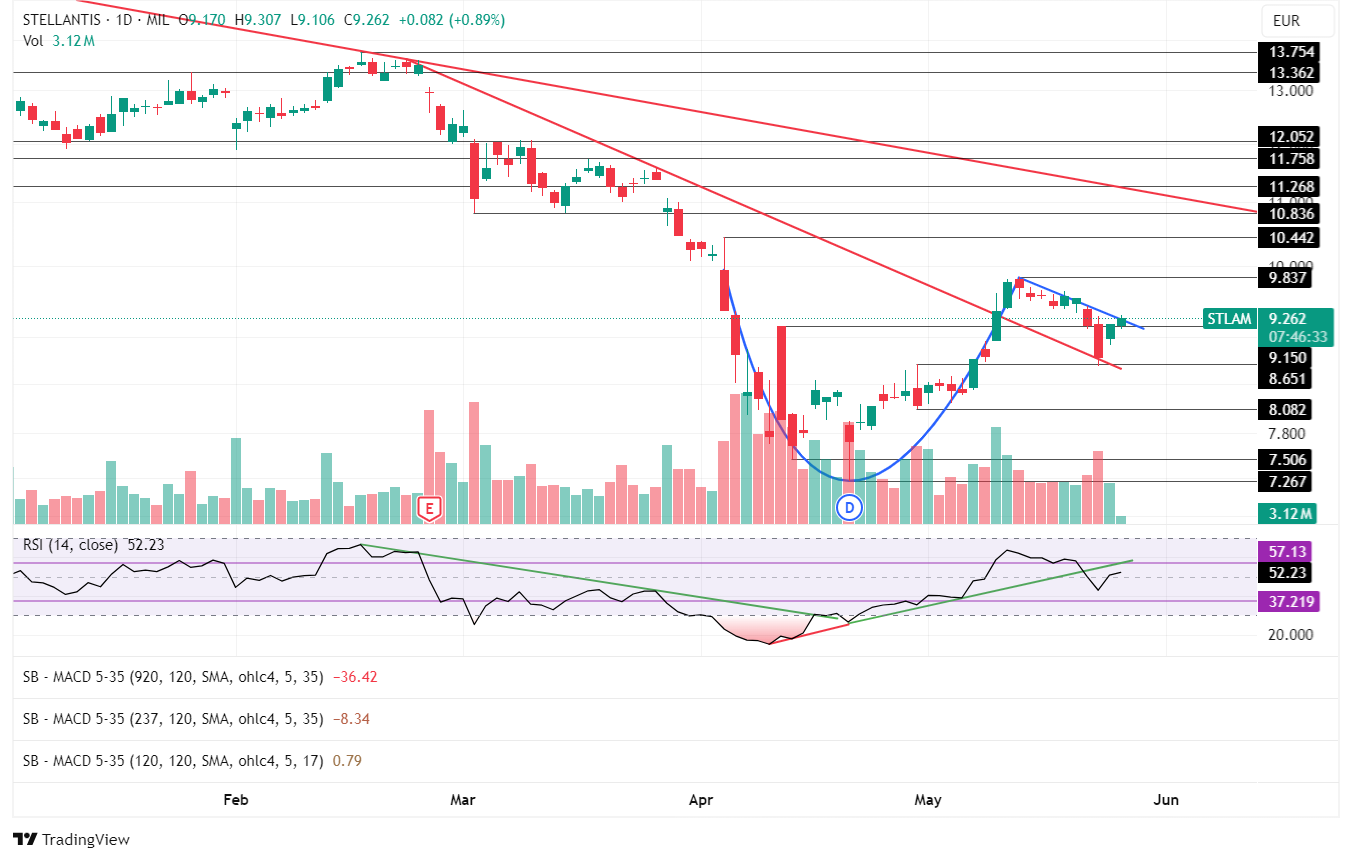The width and height of the screenshot is (1352, 860).
Task: Click the purple 37.219 RSI axis label
Action: (1290, 602)
